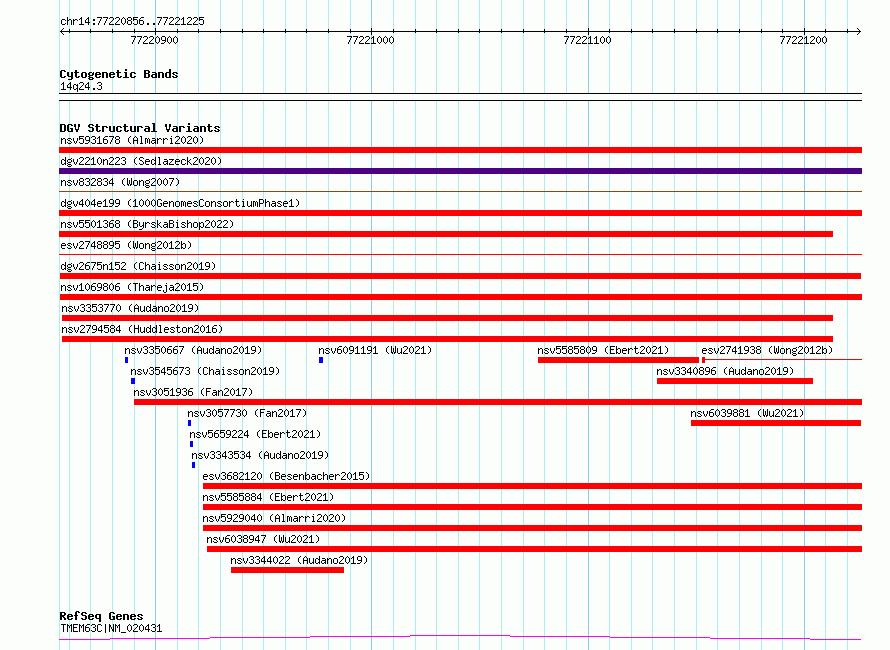Click blue marker under nsv3350667 (Audano2019)
890x650 pixels.
click(x=127, y=360)
